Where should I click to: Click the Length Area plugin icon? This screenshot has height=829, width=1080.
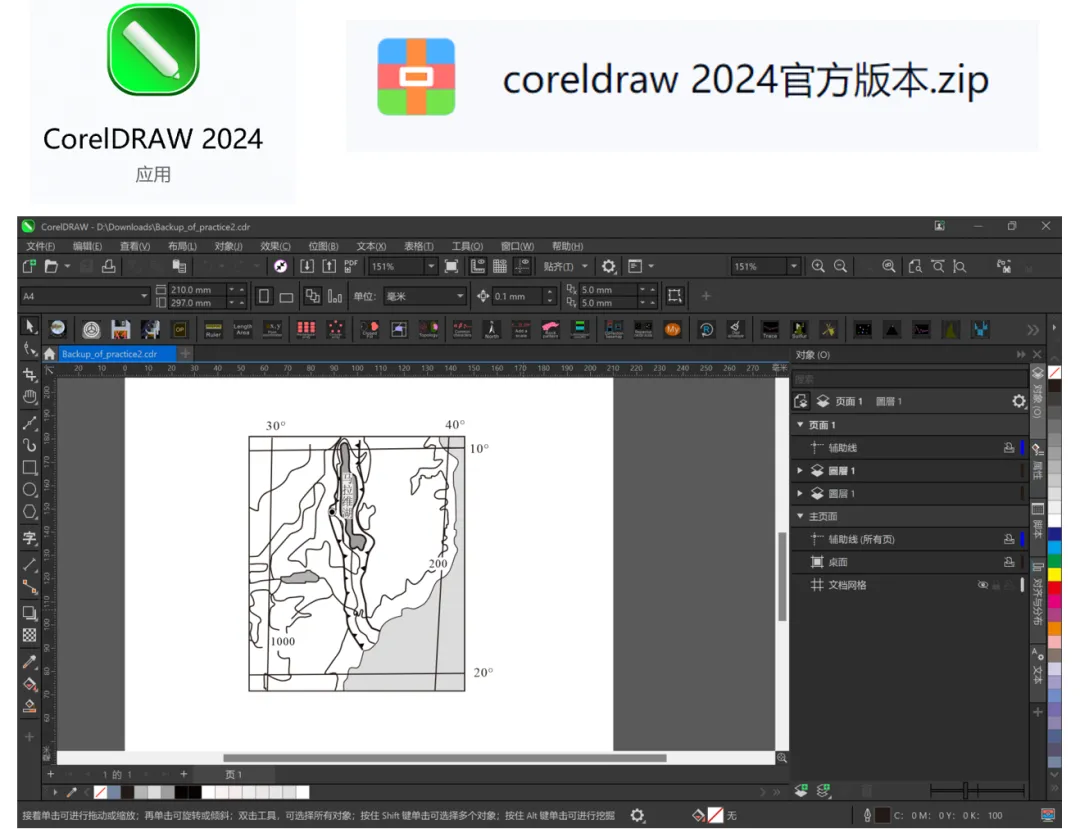[x=242, y=330]
